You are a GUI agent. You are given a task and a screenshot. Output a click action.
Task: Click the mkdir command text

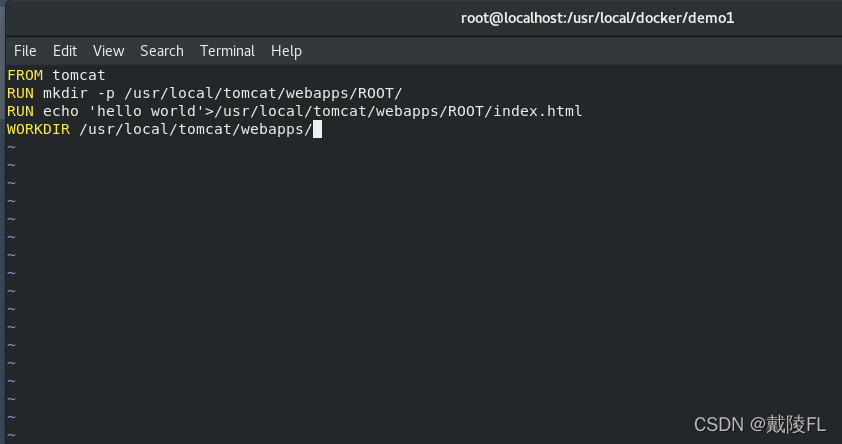point(66,93)
